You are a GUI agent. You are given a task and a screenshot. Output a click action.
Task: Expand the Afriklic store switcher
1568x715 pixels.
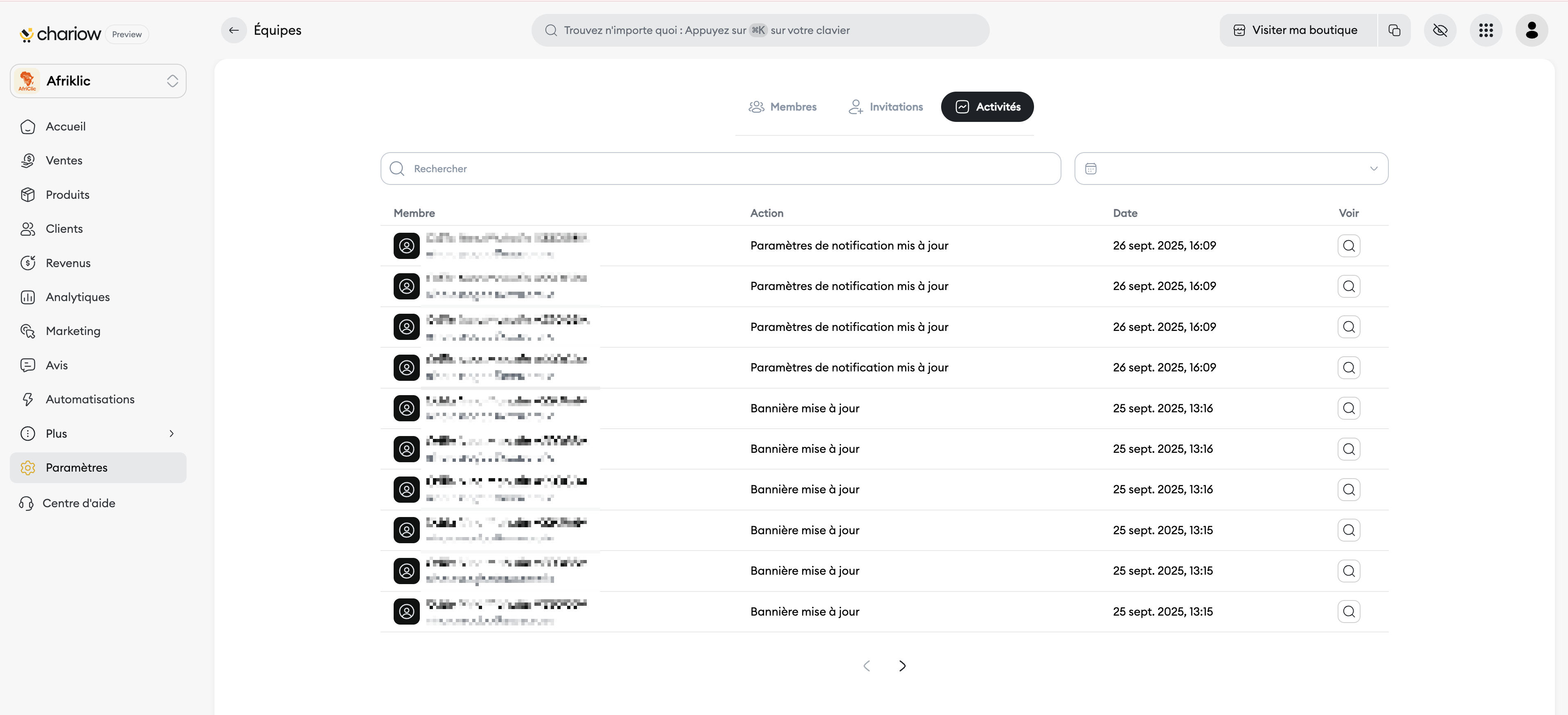(98, 81)
